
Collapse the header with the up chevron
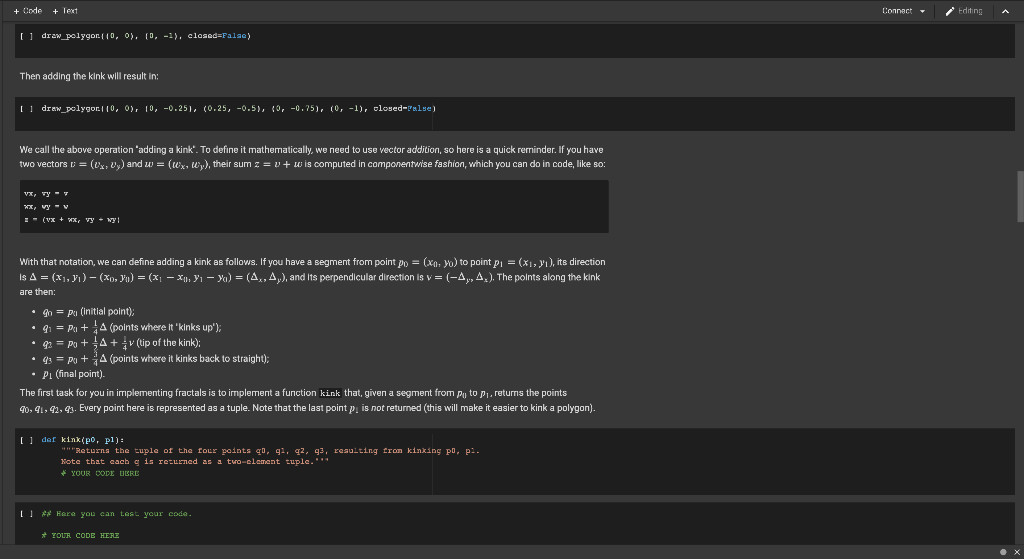[x=1006, y=11]
